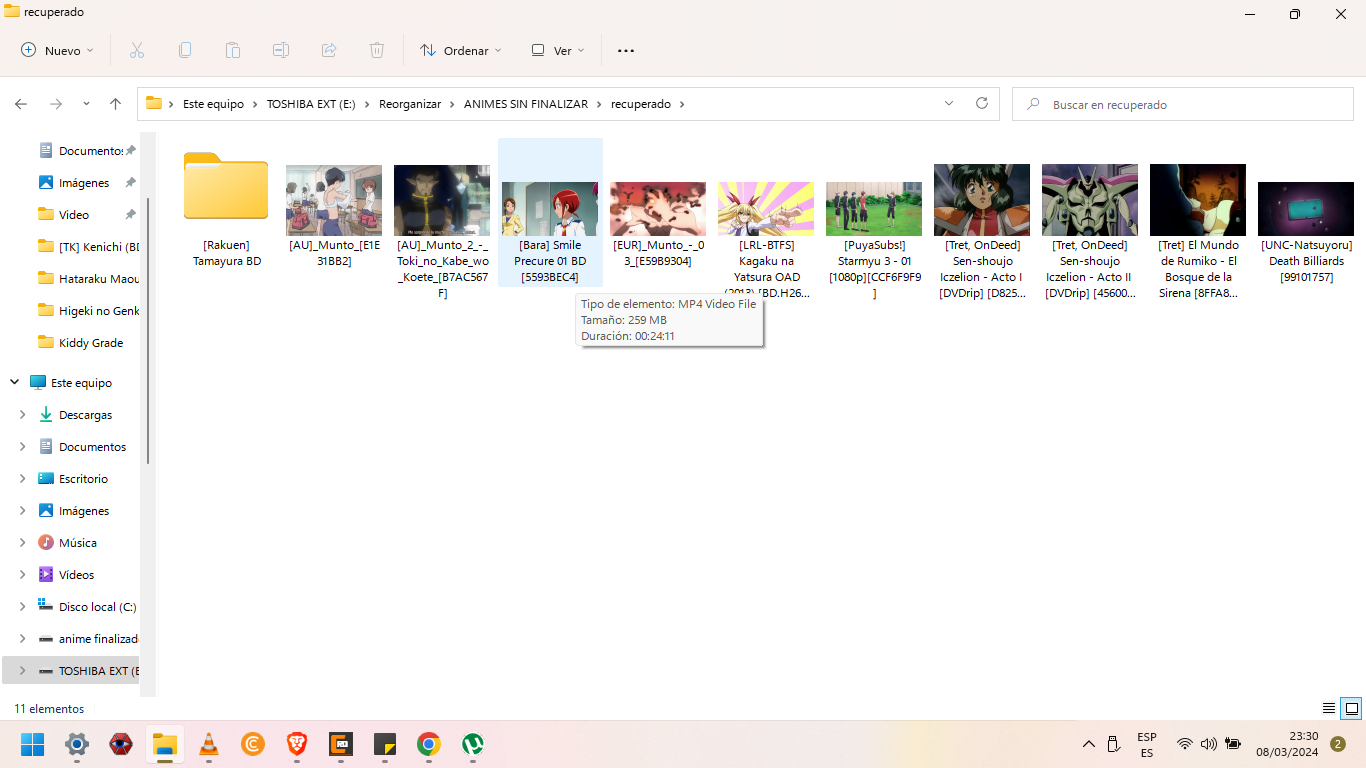Go up one folder level arrow
1366x768 pixels.
point(115,104)
